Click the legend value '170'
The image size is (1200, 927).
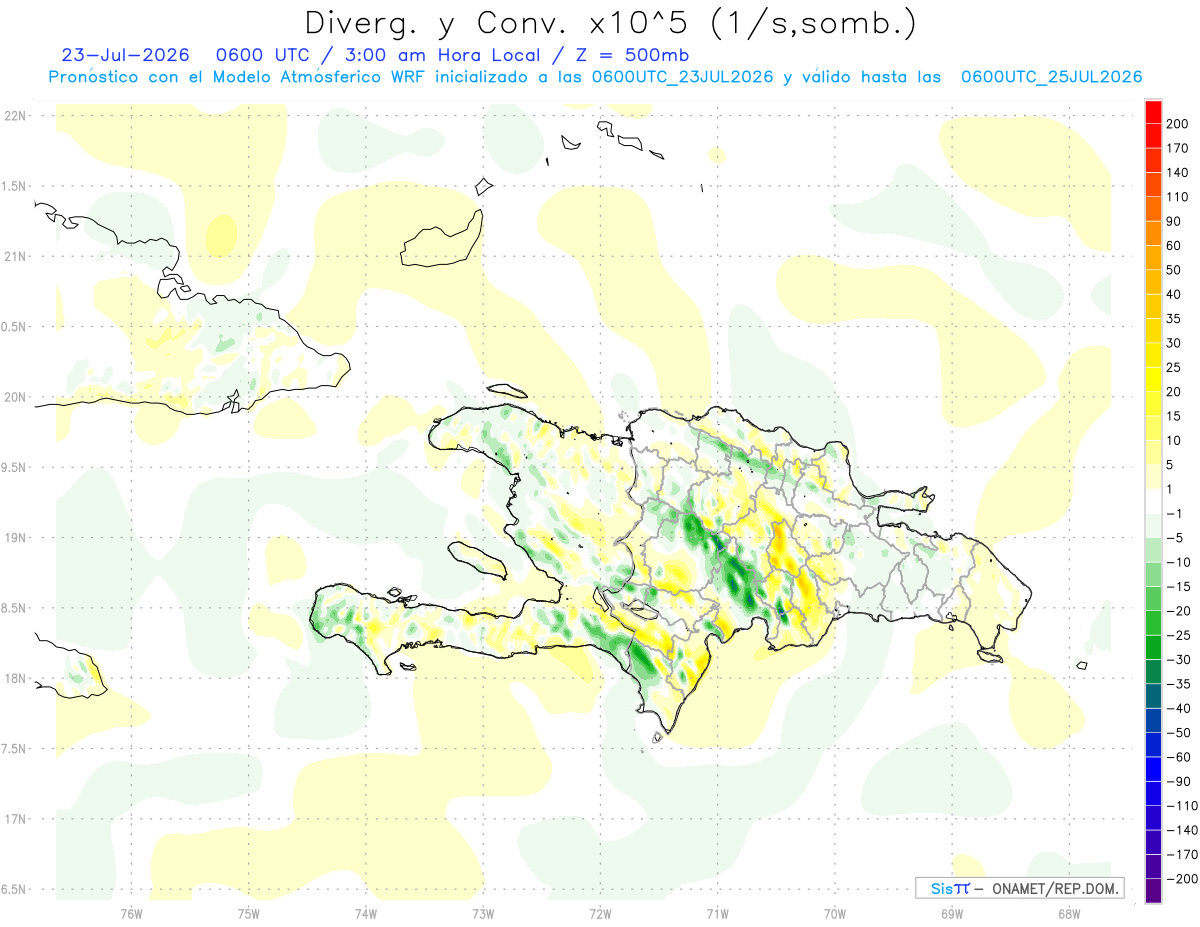pyautogui.click(x=1177, y=148)
